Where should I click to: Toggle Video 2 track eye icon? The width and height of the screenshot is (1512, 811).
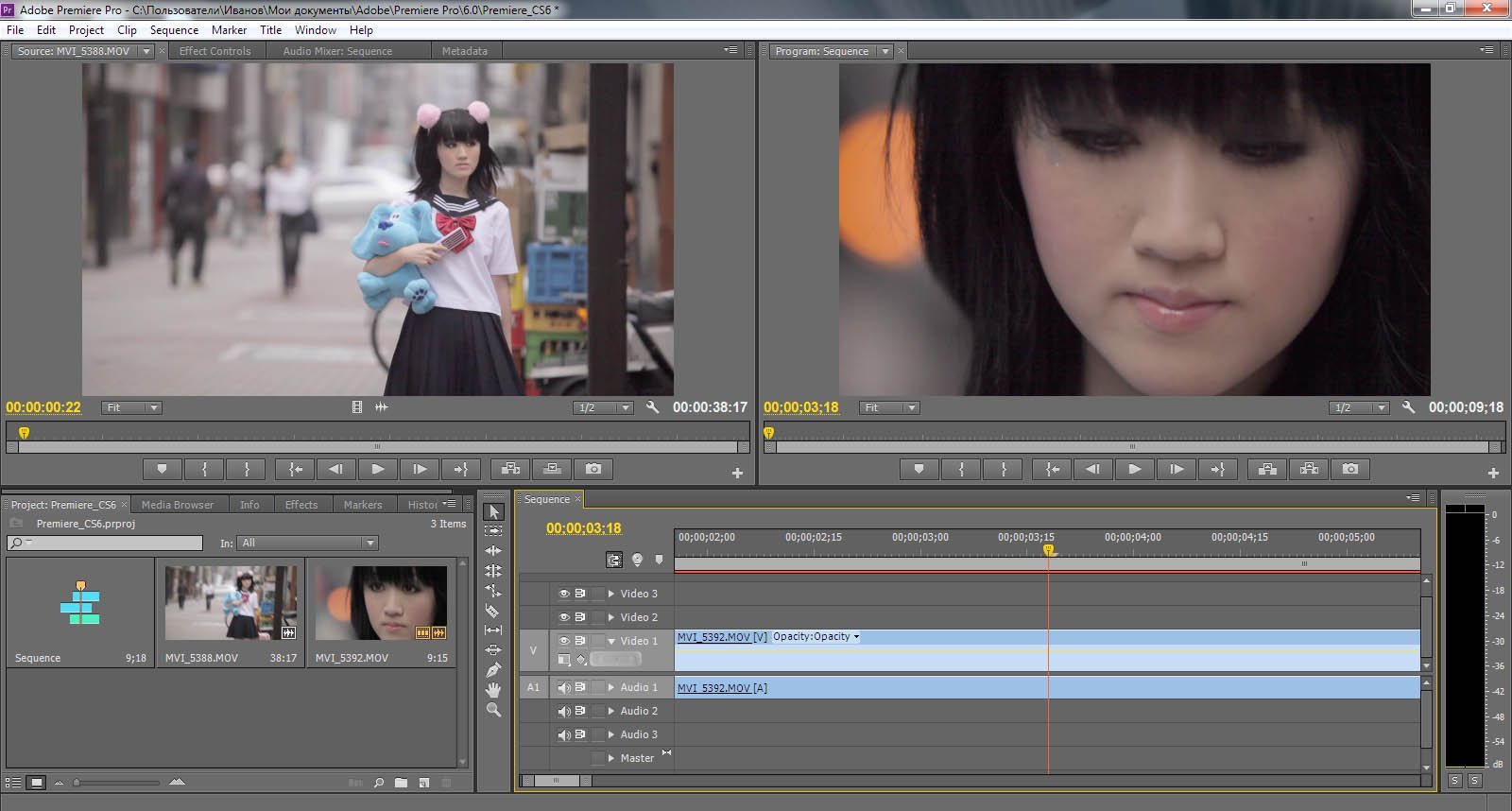(564, 617)
